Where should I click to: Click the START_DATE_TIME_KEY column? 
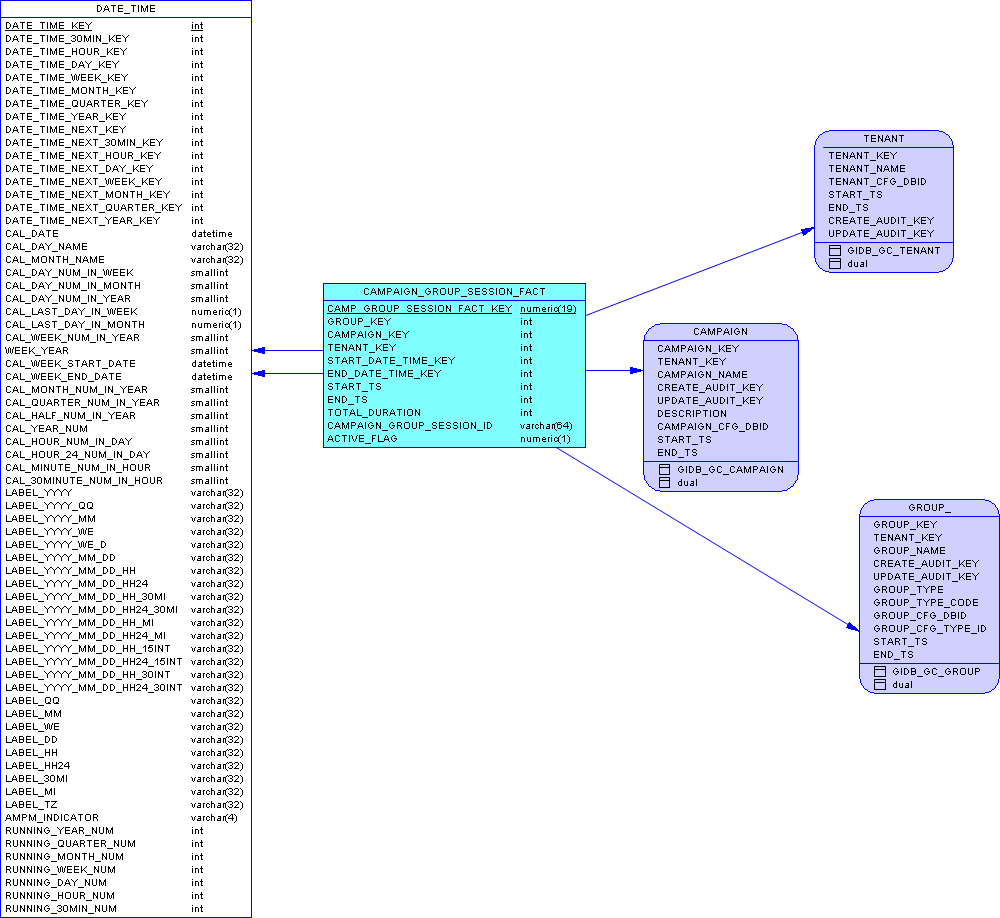point(391,360)
